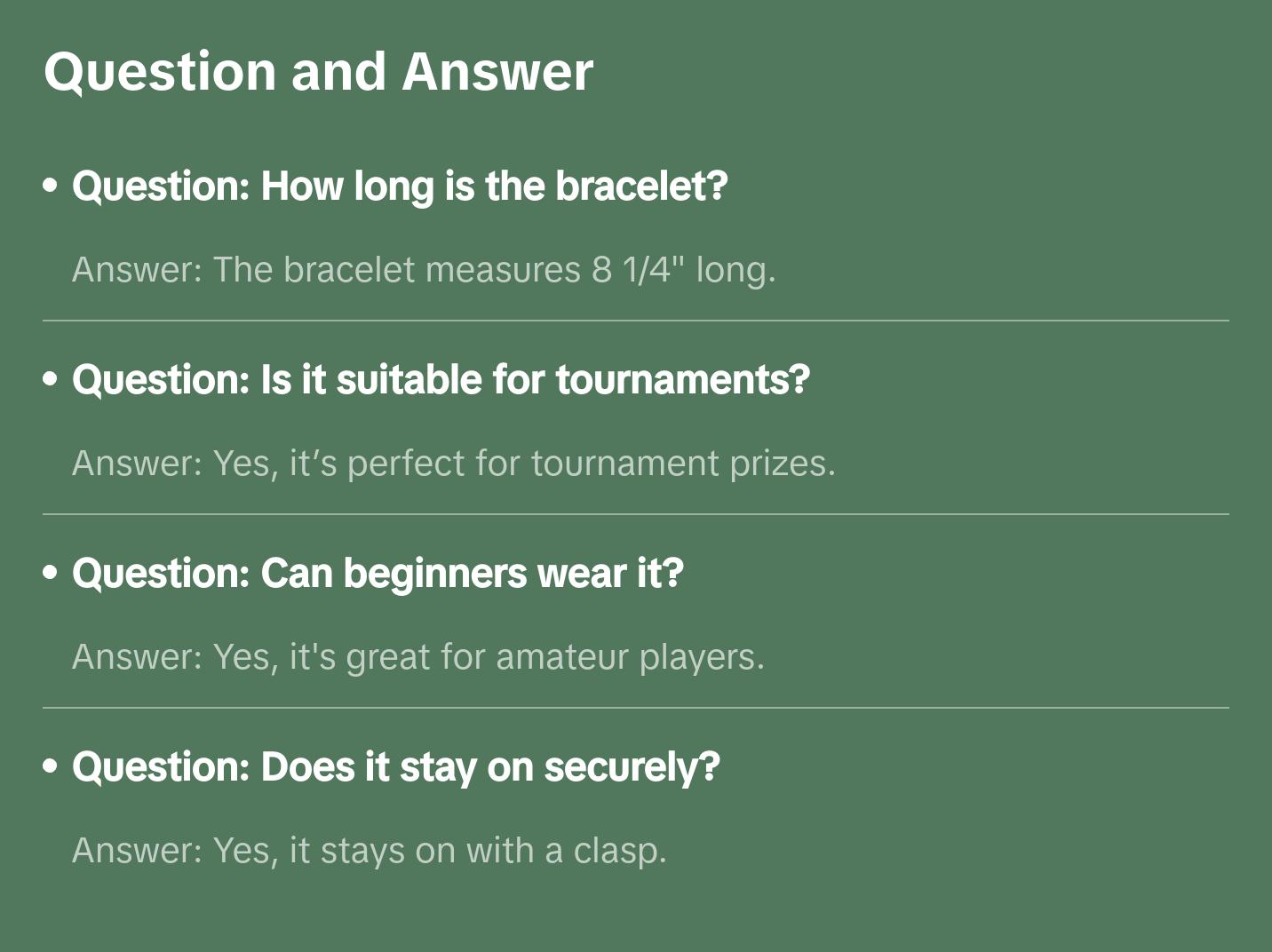This screenshot has height=952, width=1272.
Task: Select the answer about amateur players
Action: pyautogui.click(x=417, y=657)
